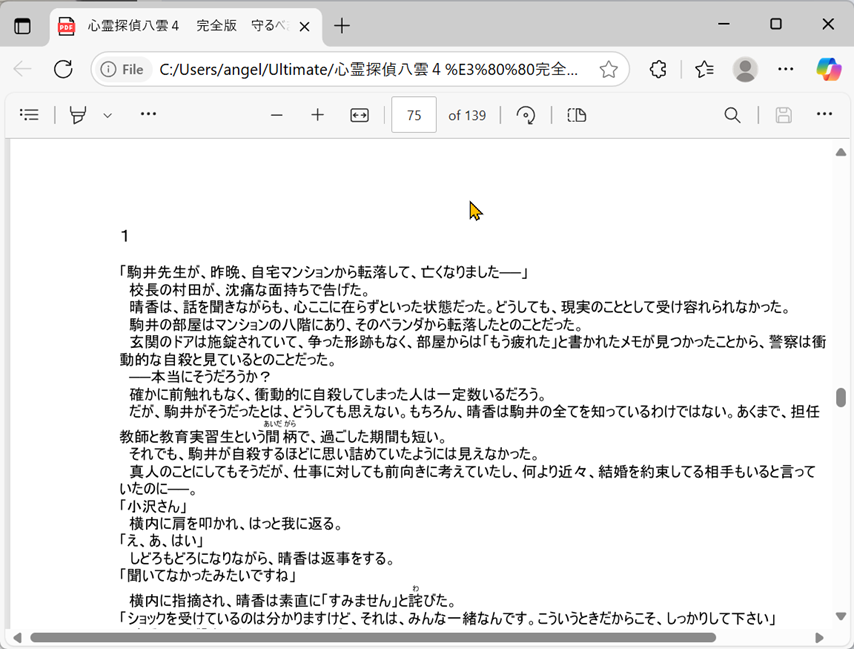The height and width of the screenshot is (649, 854).
Task: Click the line 横内に肩を叩かれ、はっと我に返る
Action: pyautogui.click(x=236, y=524)
